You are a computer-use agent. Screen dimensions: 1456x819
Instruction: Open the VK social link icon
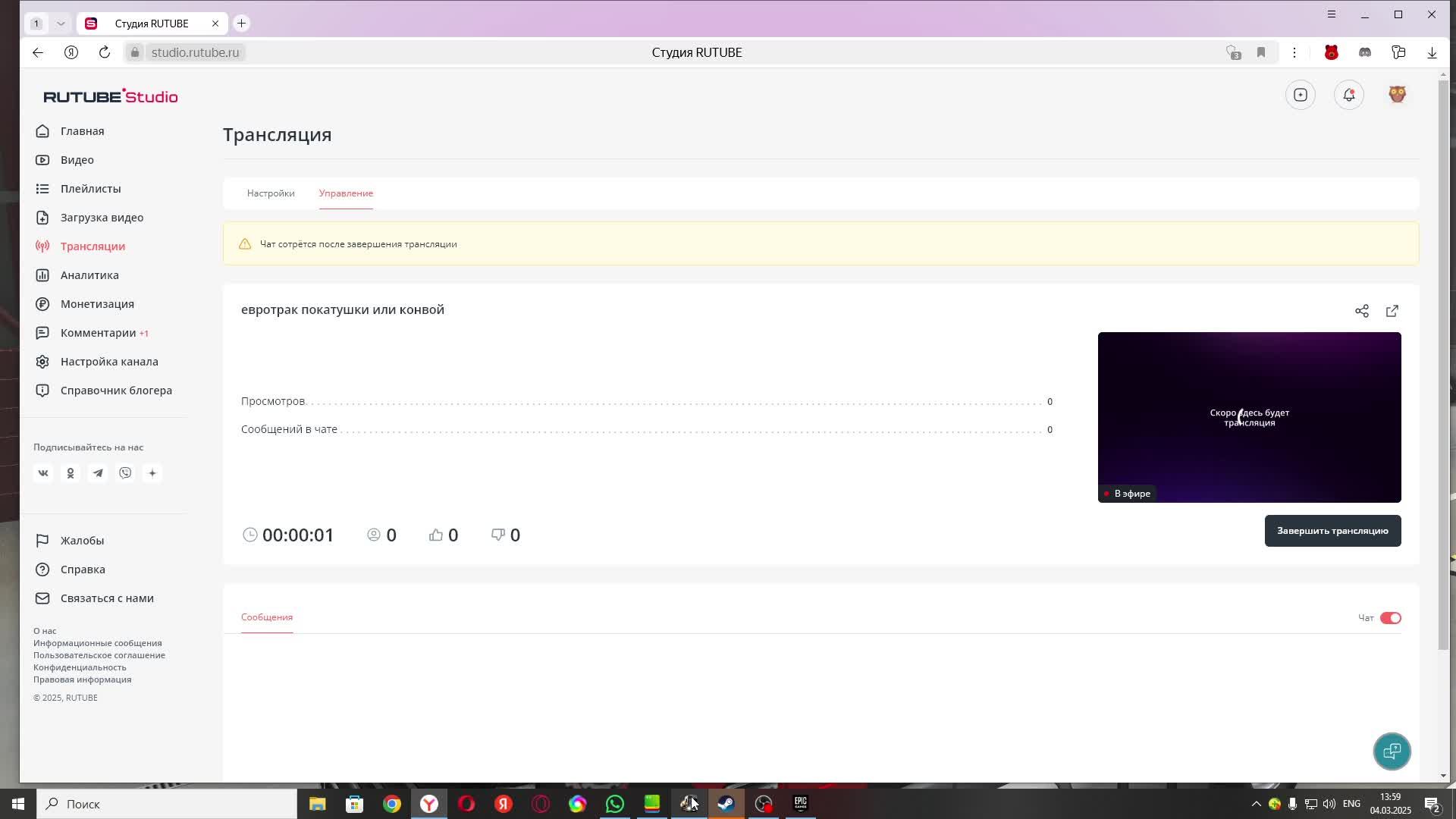(x=43, y=473)
